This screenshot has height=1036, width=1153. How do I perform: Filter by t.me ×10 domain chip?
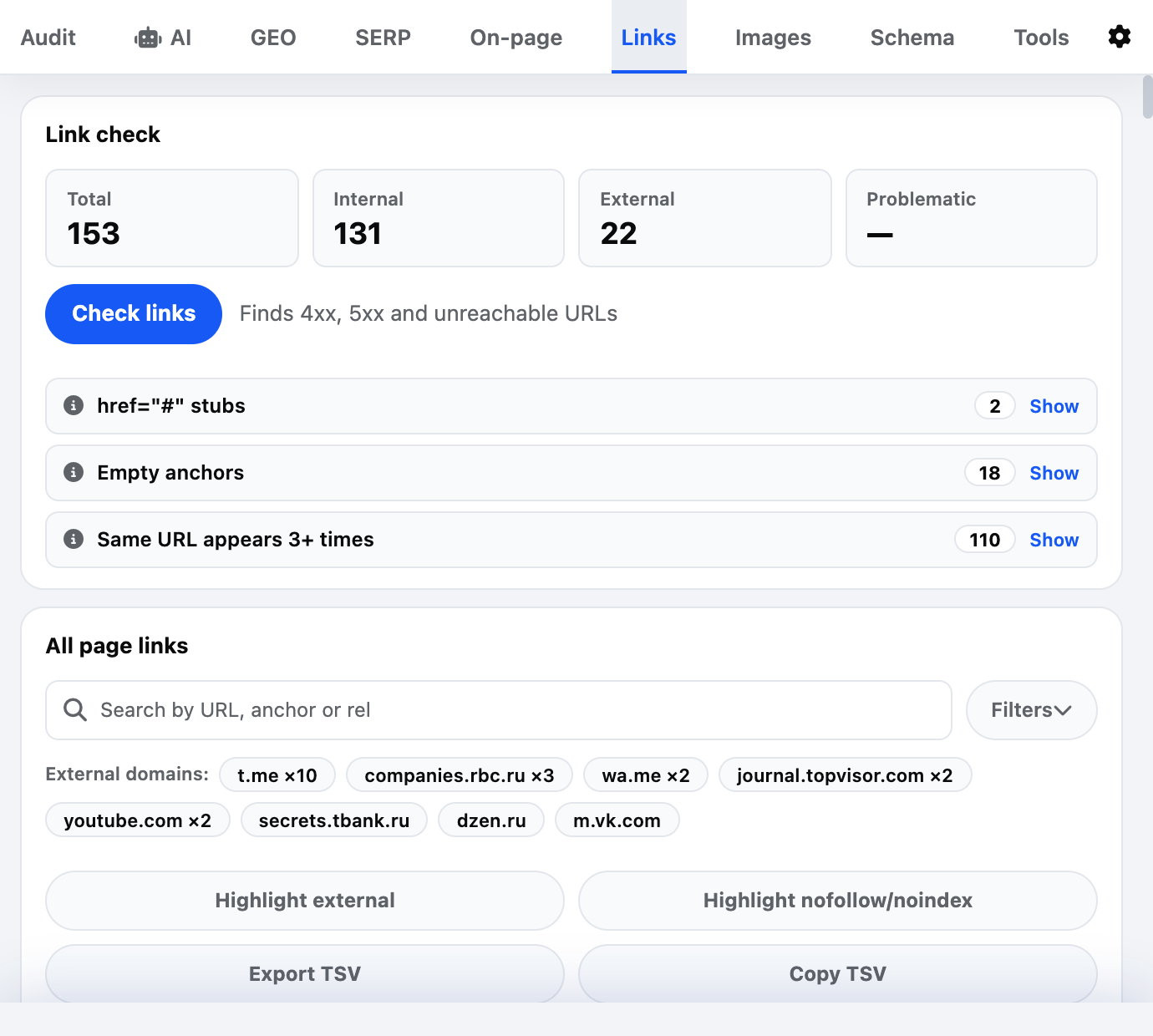[x=277, y=775]
